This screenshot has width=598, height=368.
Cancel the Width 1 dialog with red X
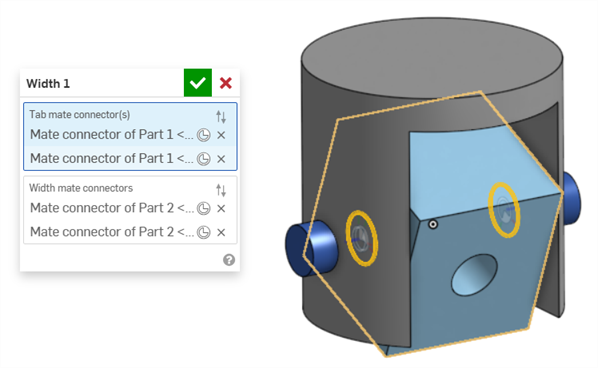click(226, 83)
